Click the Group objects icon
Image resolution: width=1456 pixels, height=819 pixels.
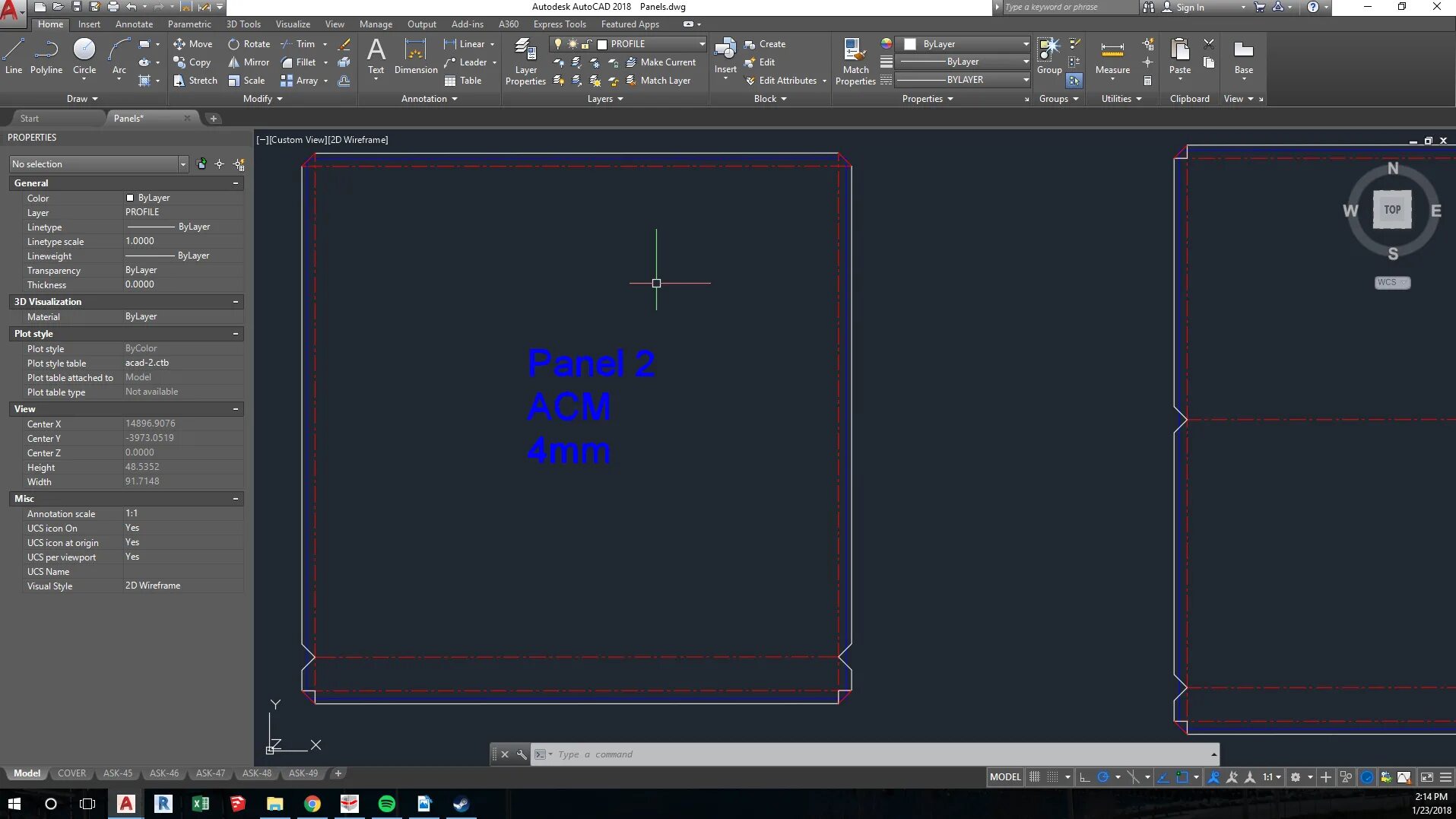(x=1049, y=56)
